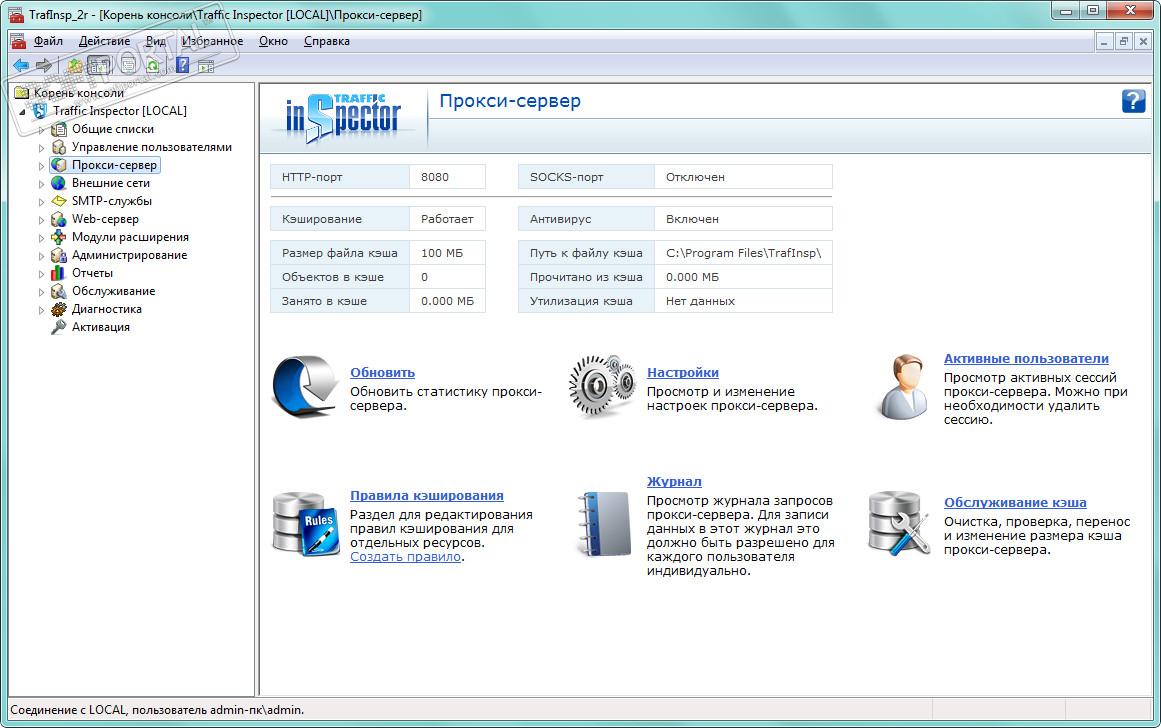Expand the Модули расширения node
This screenshot has width=1161, height=728.
pyautogui.click(x=41, y=238)
